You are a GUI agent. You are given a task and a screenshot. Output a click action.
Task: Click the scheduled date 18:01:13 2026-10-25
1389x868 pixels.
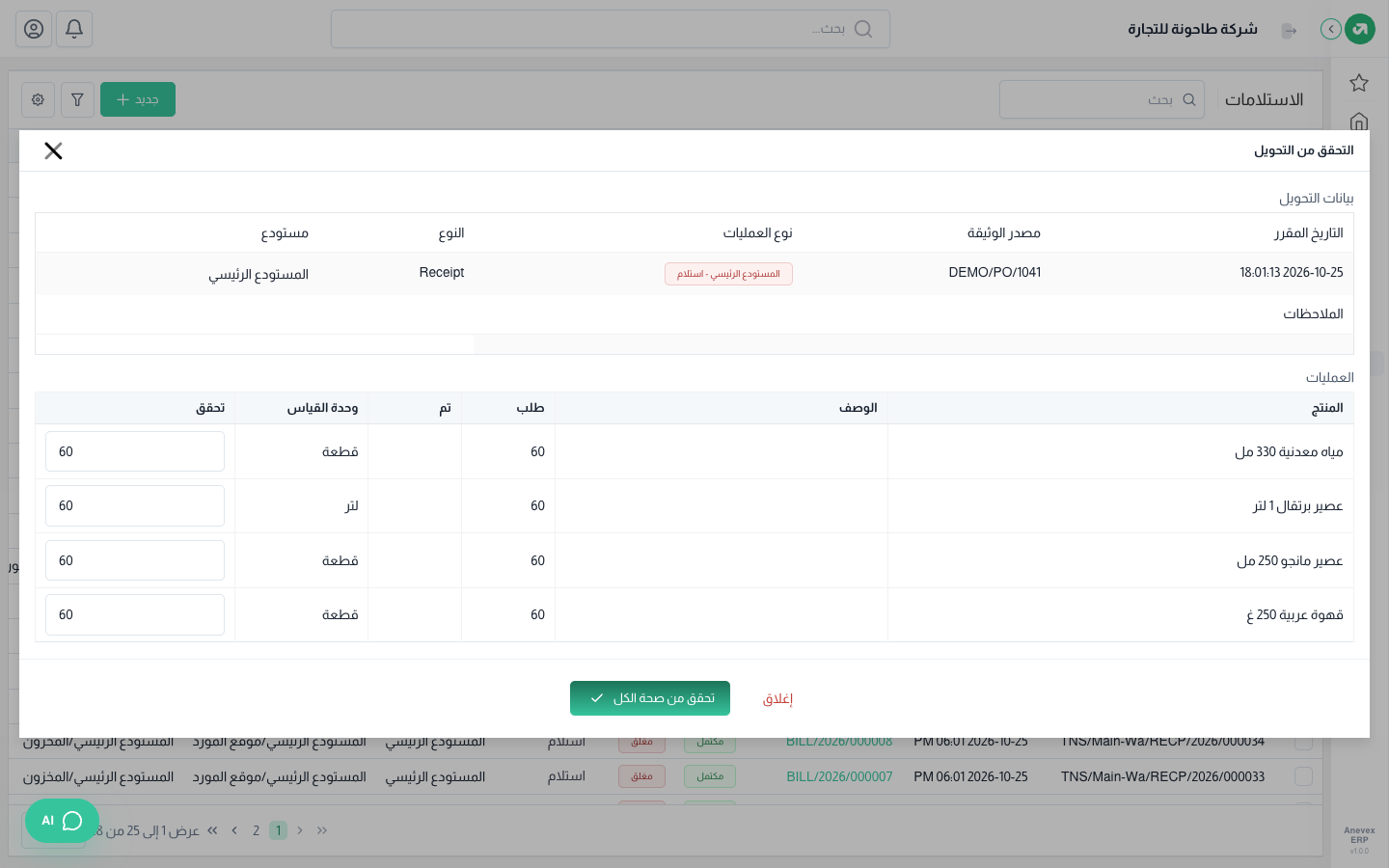click(1292, 273)
